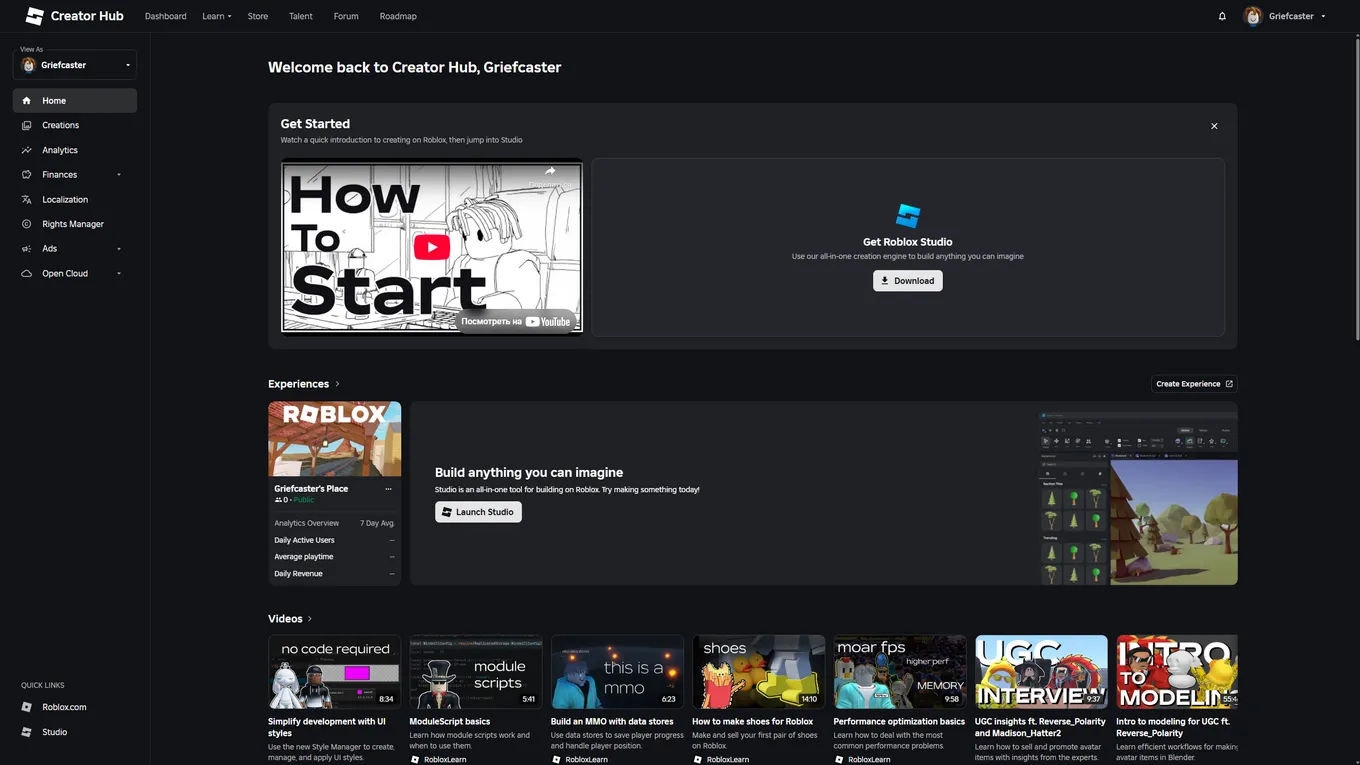This screenshot has width=1360, height=765.
Task: Open the Griefcaster's Place thumbnail
Action: pyautogui.click(x=335, y=439)
